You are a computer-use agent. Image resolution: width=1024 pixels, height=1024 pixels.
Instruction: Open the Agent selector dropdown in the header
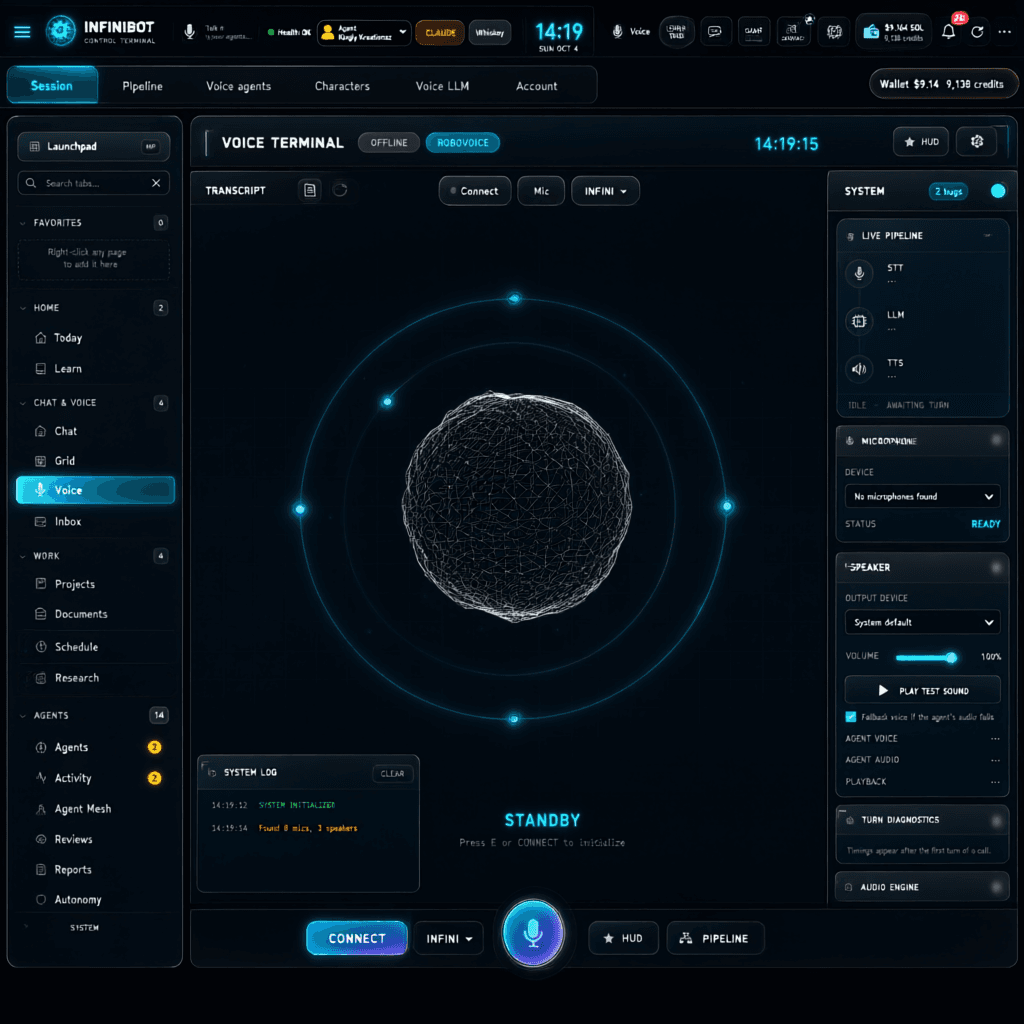364,32
